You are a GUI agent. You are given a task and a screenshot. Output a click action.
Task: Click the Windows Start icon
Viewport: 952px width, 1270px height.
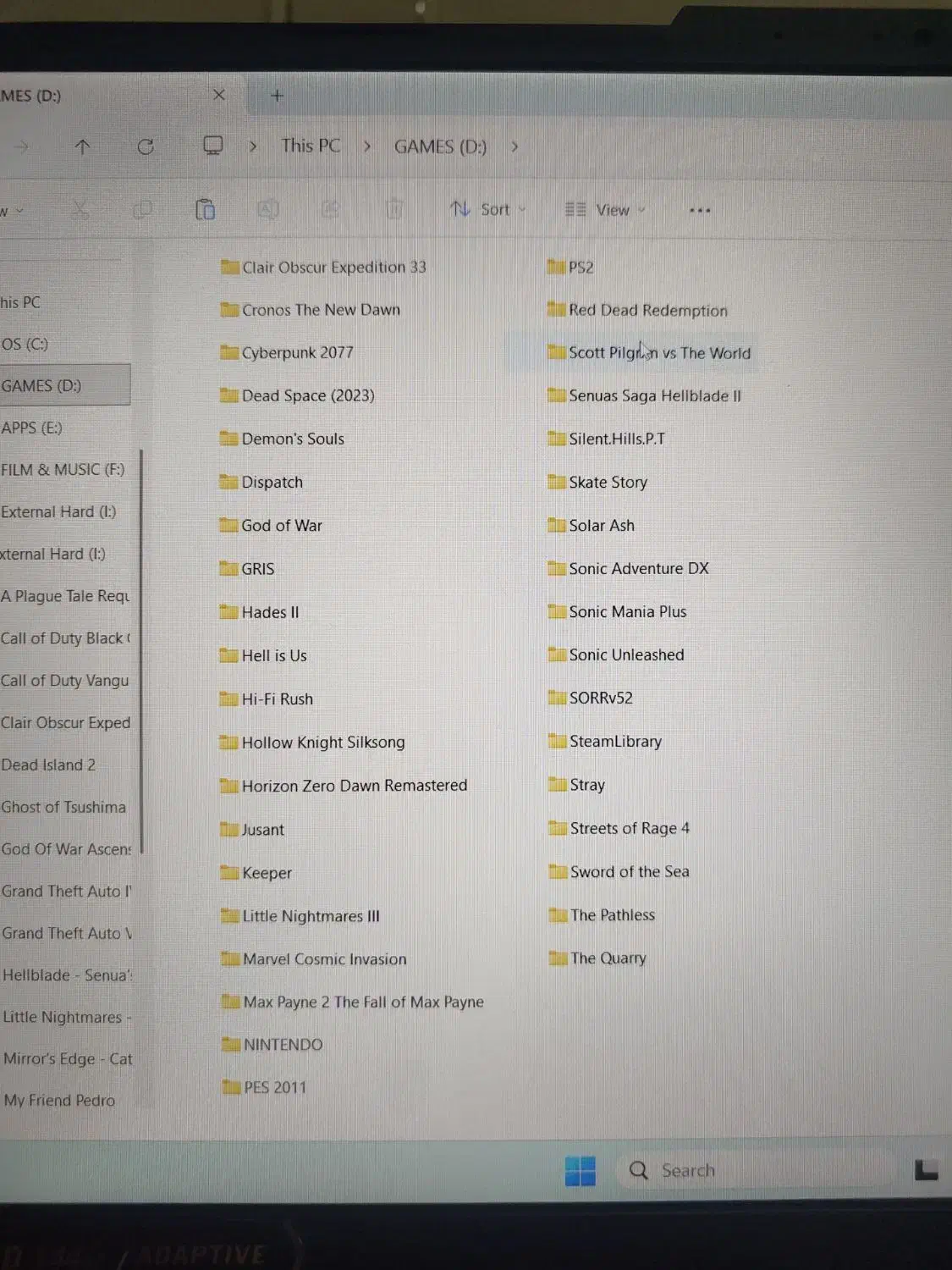[581, 1171]
